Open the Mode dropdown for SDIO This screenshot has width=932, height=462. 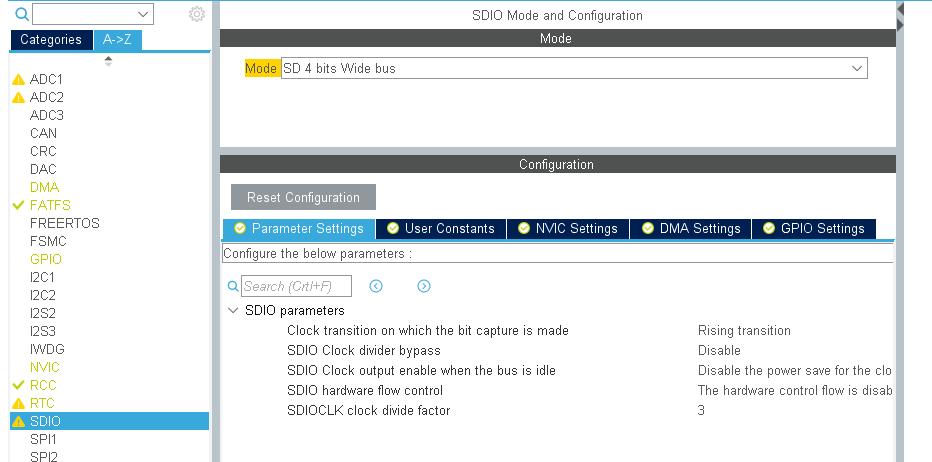coord(857,69)
